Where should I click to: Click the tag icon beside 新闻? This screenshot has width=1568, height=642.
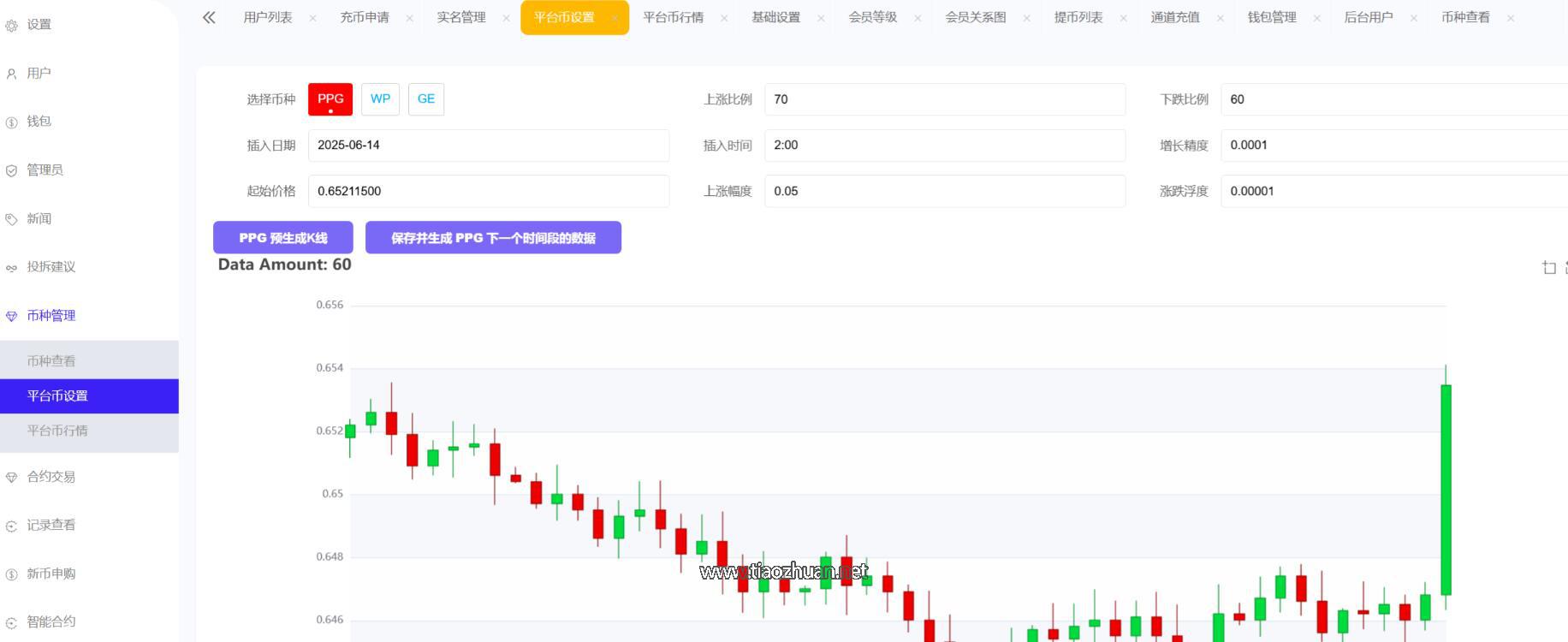coord(11,220)
